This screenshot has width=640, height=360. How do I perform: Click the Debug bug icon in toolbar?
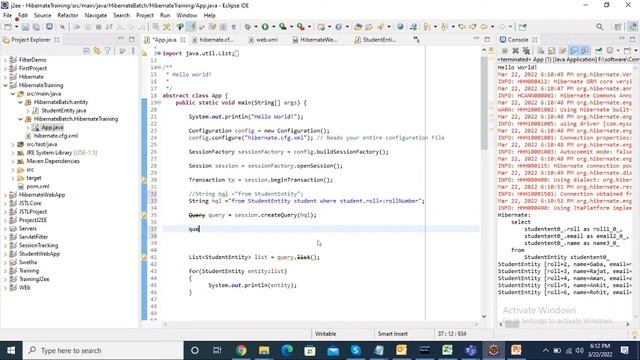[x=248, y=27]
